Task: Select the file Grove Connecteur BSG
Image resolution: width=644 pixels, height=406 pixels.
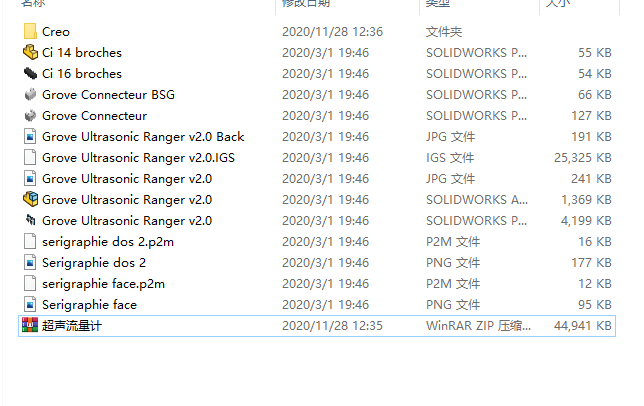Action: 108,94
